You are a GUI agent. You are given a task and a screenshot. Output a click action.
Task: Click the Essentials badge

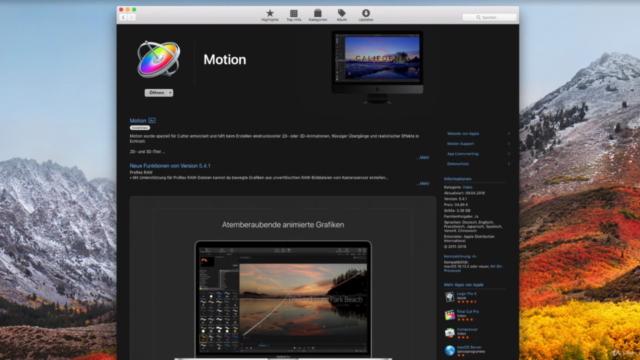tap(140, 128)
